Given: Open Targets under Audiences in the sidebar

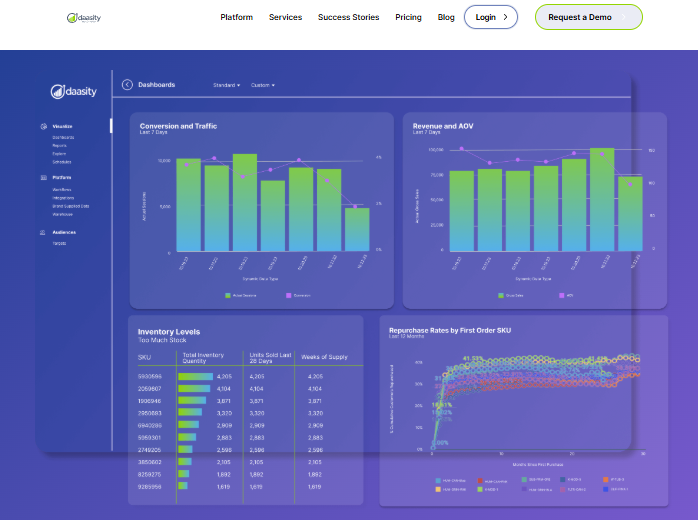Looking at the screenshot, I should click(59, 244).
